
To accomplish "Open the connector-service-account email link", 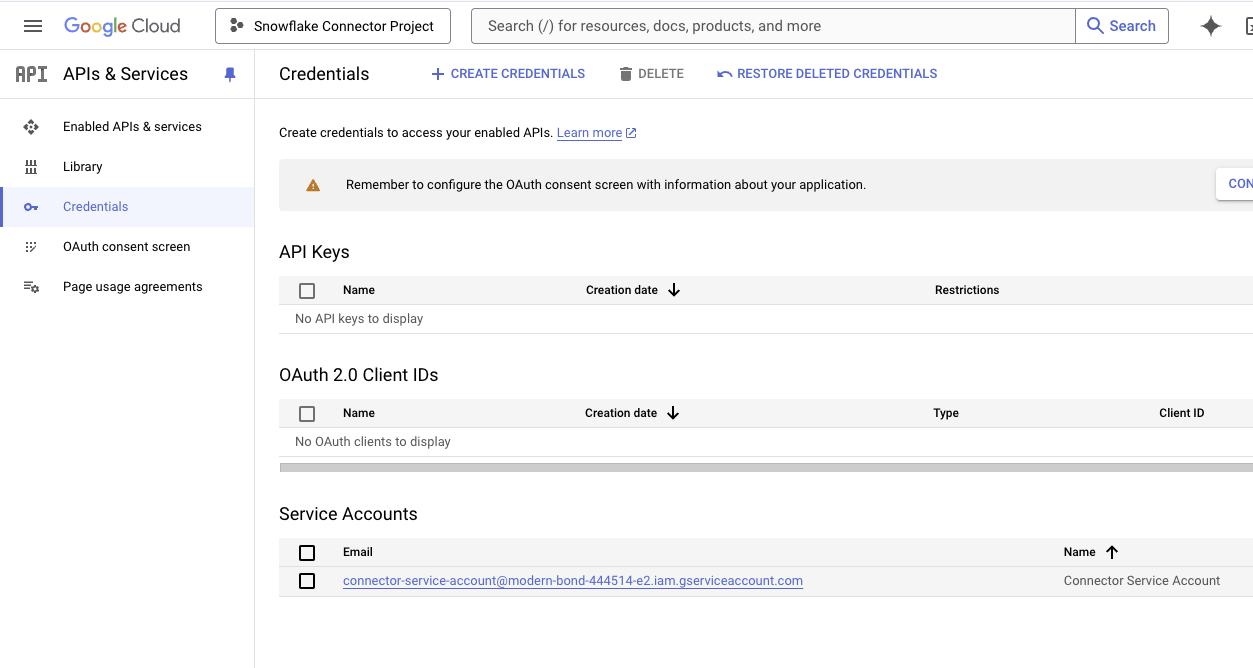I will click(572, 580).
